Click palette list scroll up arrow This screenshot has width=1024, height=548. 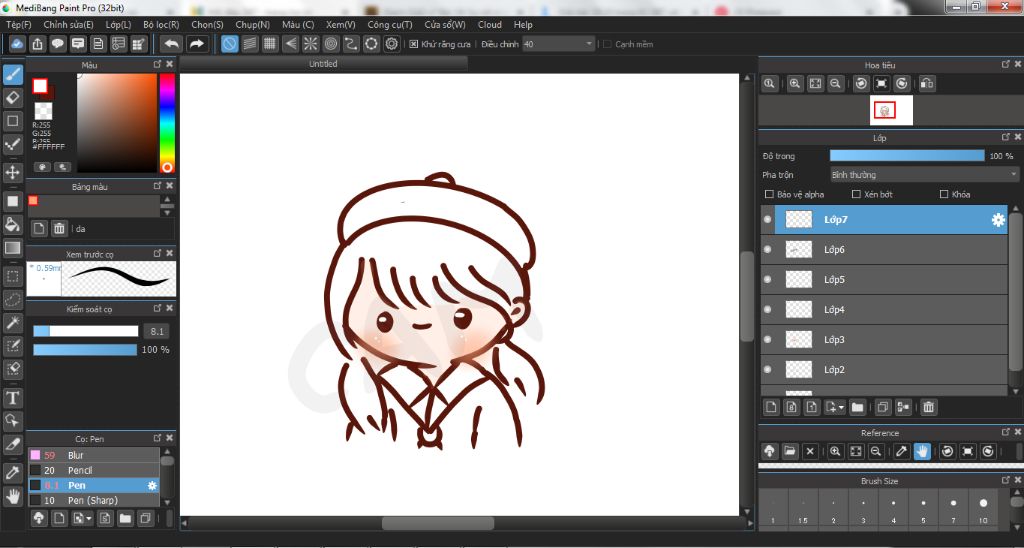[168, 199]
